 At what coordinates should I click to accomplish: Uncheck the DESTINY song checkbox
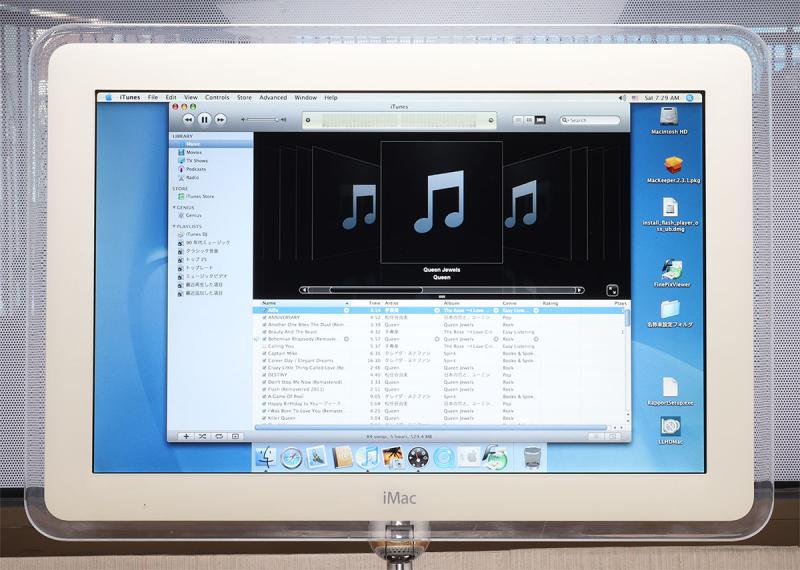pyautogui.click(x=264, y=375)
